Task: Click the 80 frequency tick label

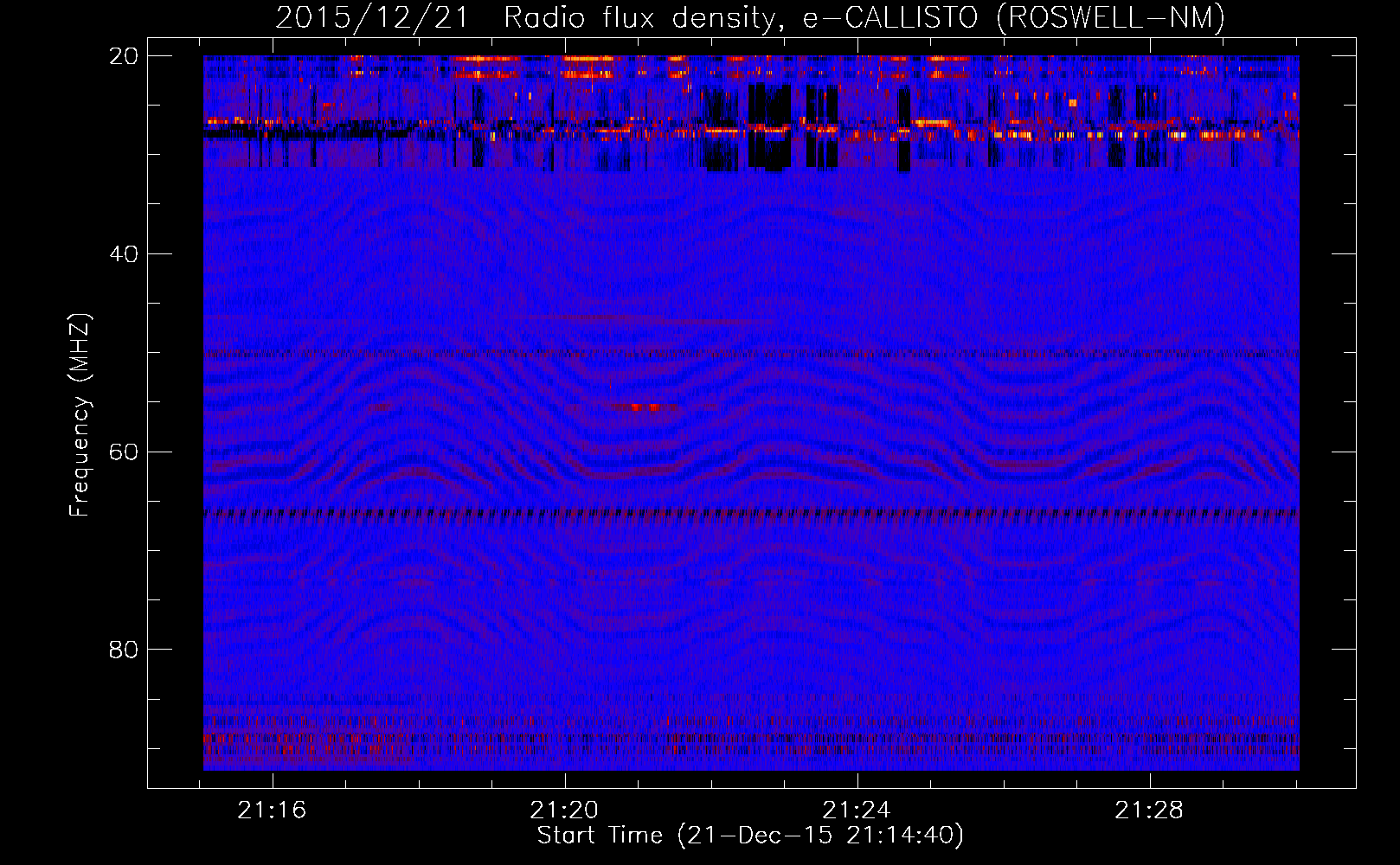Action: tap(124, 650)
